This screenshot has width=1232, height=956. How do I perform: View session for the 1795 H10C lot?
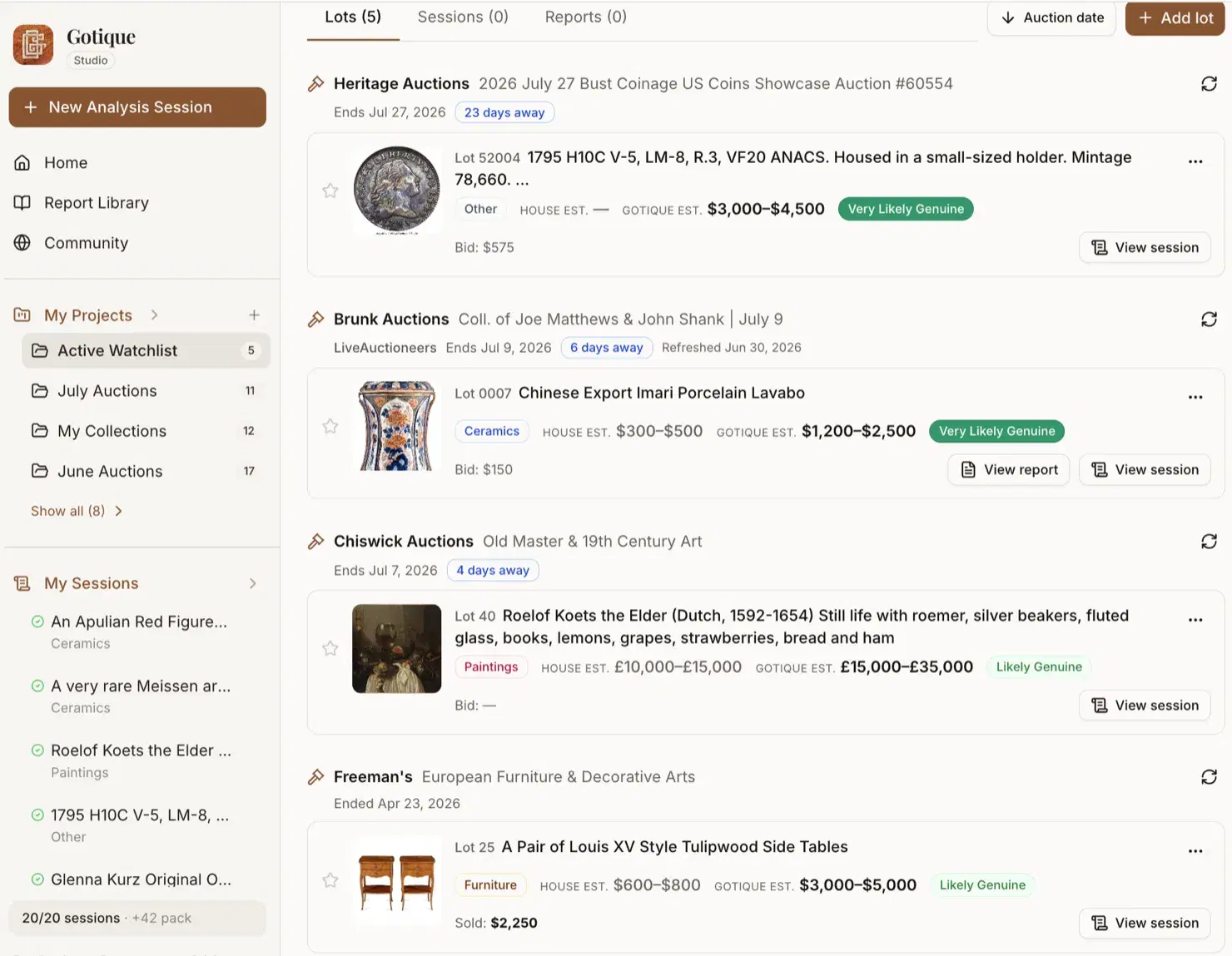[1145, 248]
